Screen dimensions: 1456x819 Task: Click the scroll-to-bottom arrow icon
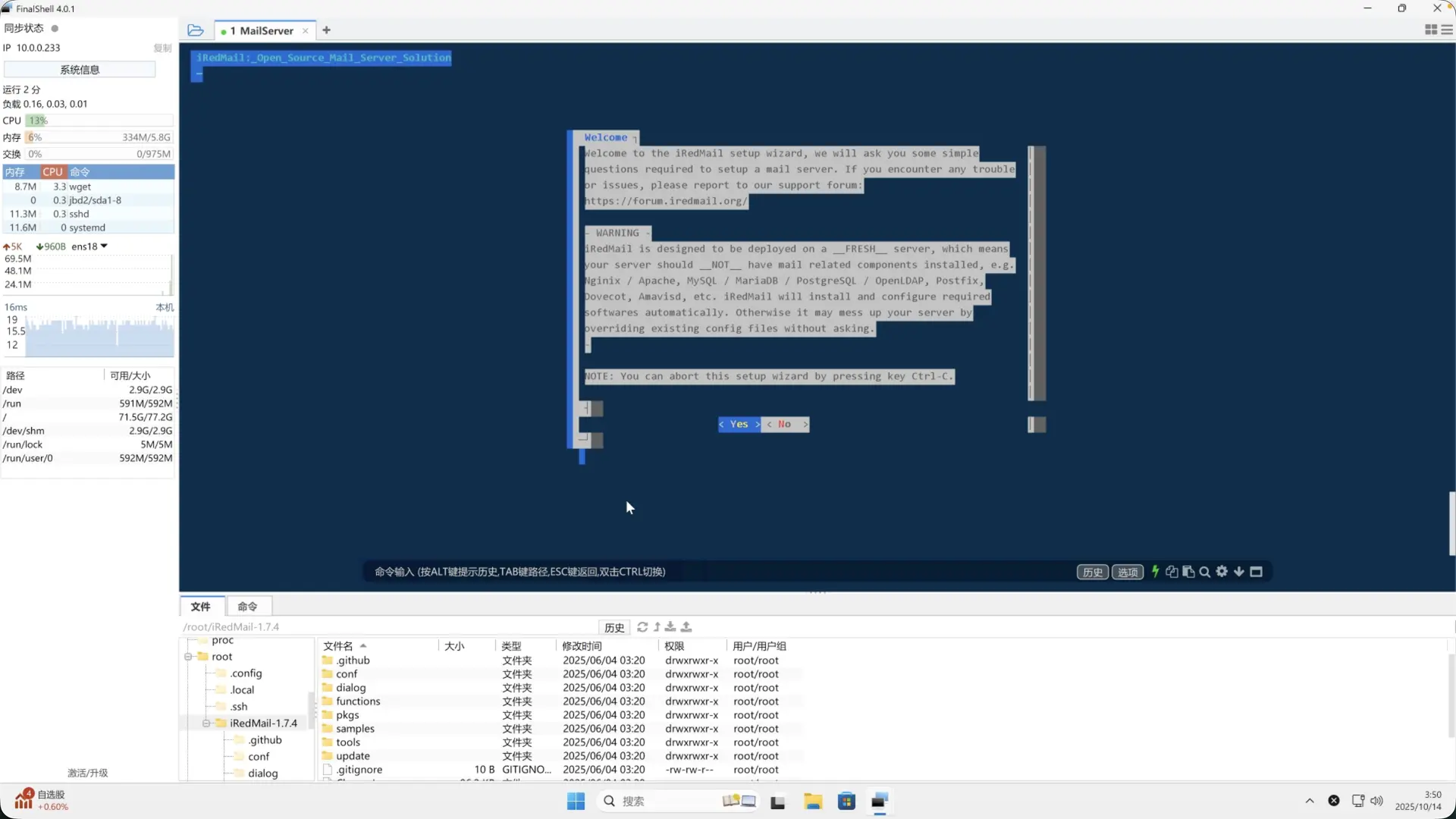pos(1239,572)
